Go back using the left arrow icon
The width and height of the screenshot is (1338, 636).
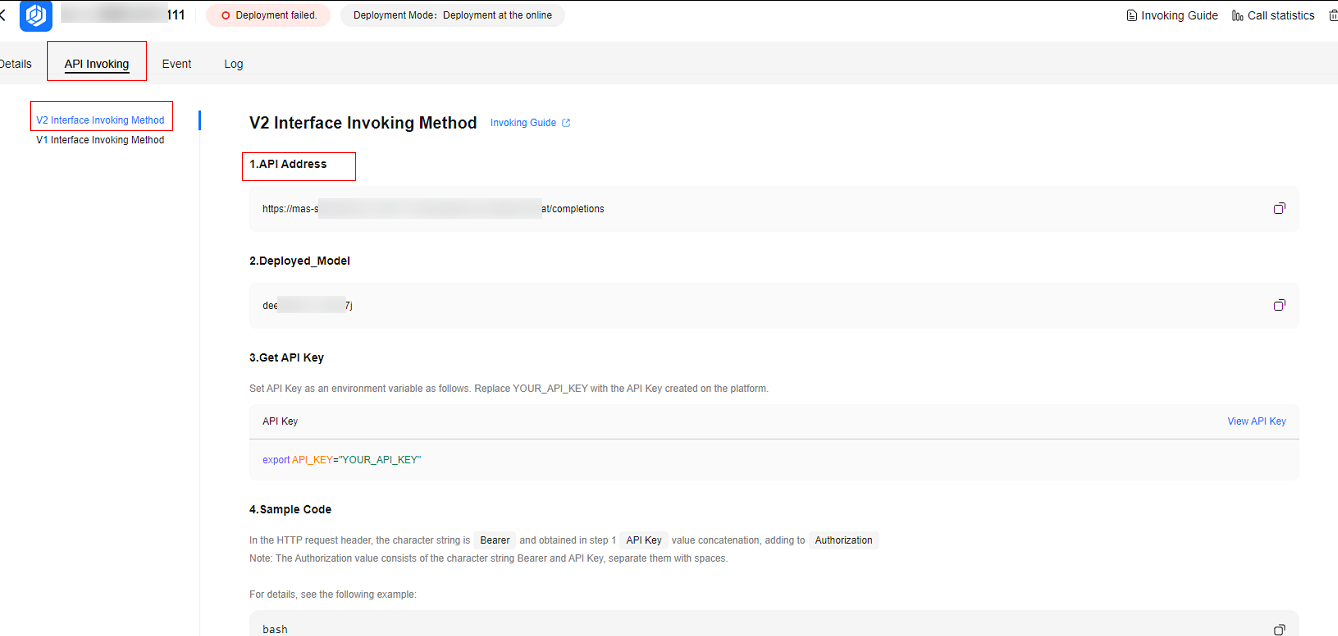[x=4, y=15]
